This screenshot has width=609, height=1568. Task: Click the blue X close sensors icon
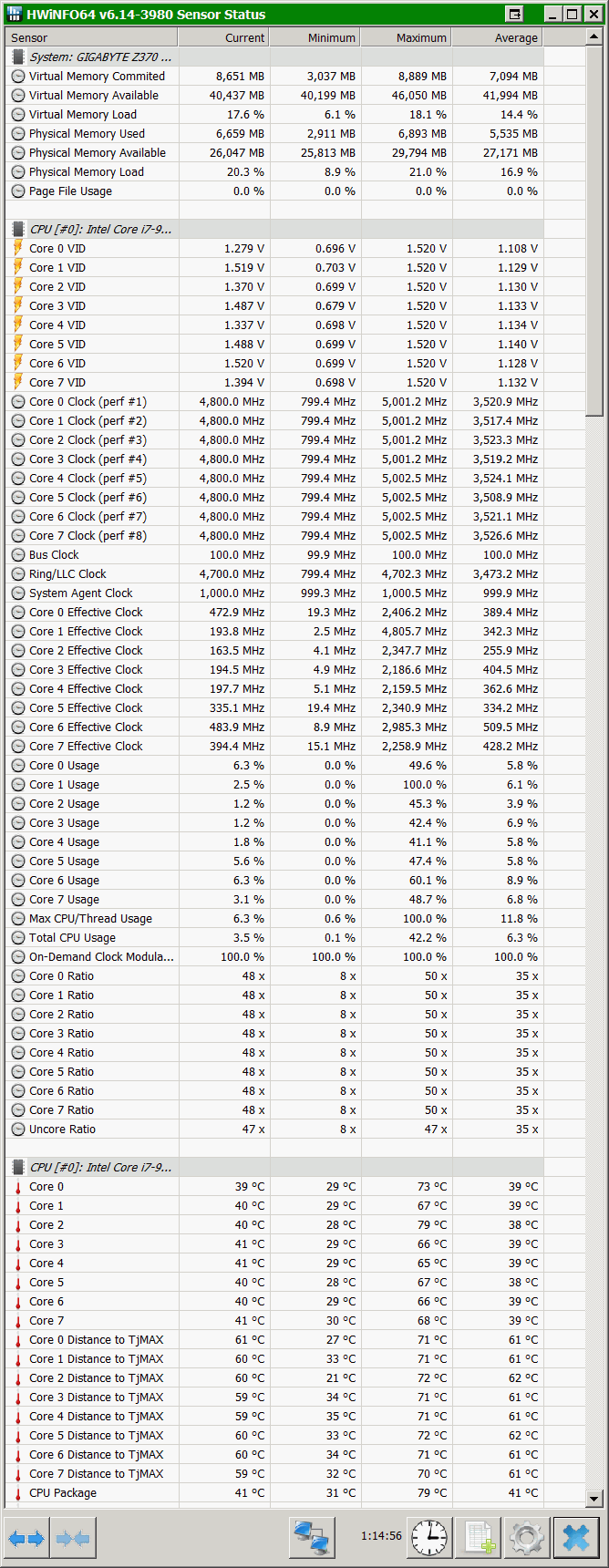tap(576, 1539)
